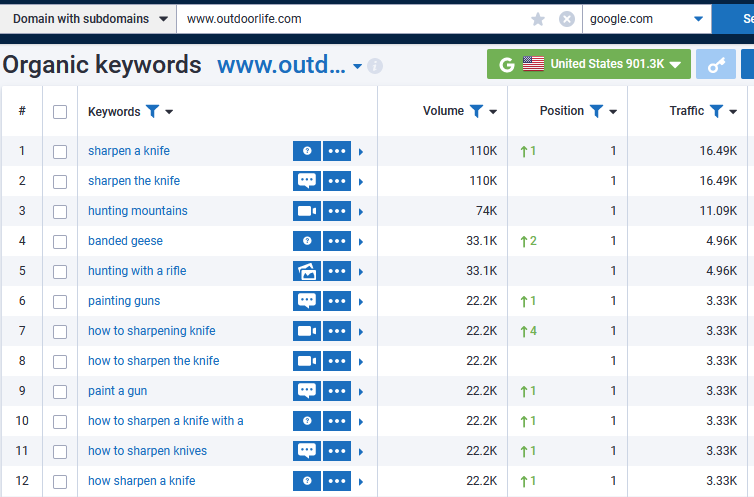Click the key icon button
Image resolution: width=754 pixels, height=497 pixels.
point(716,64)
